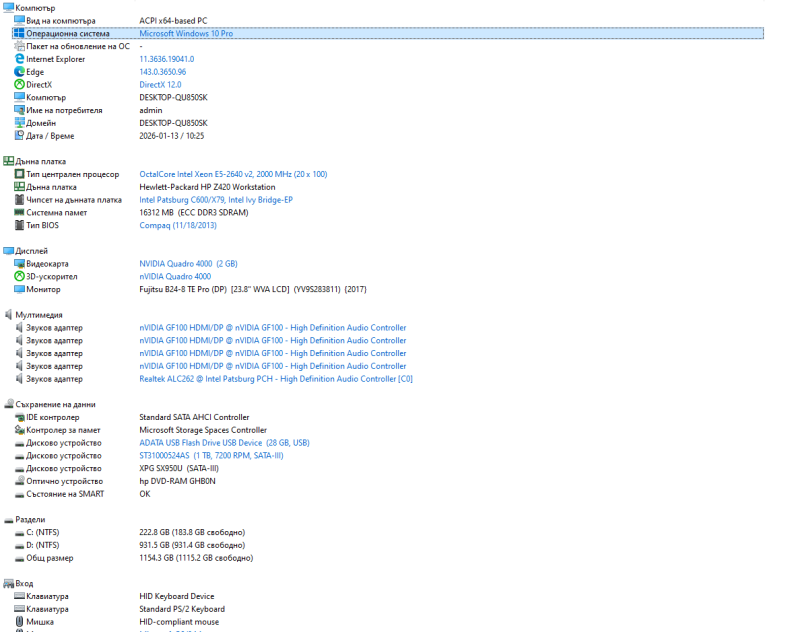Viewport: 800px width, 632px height.
Task: Click the DirectX row icon
Action: tap(19, 85)
